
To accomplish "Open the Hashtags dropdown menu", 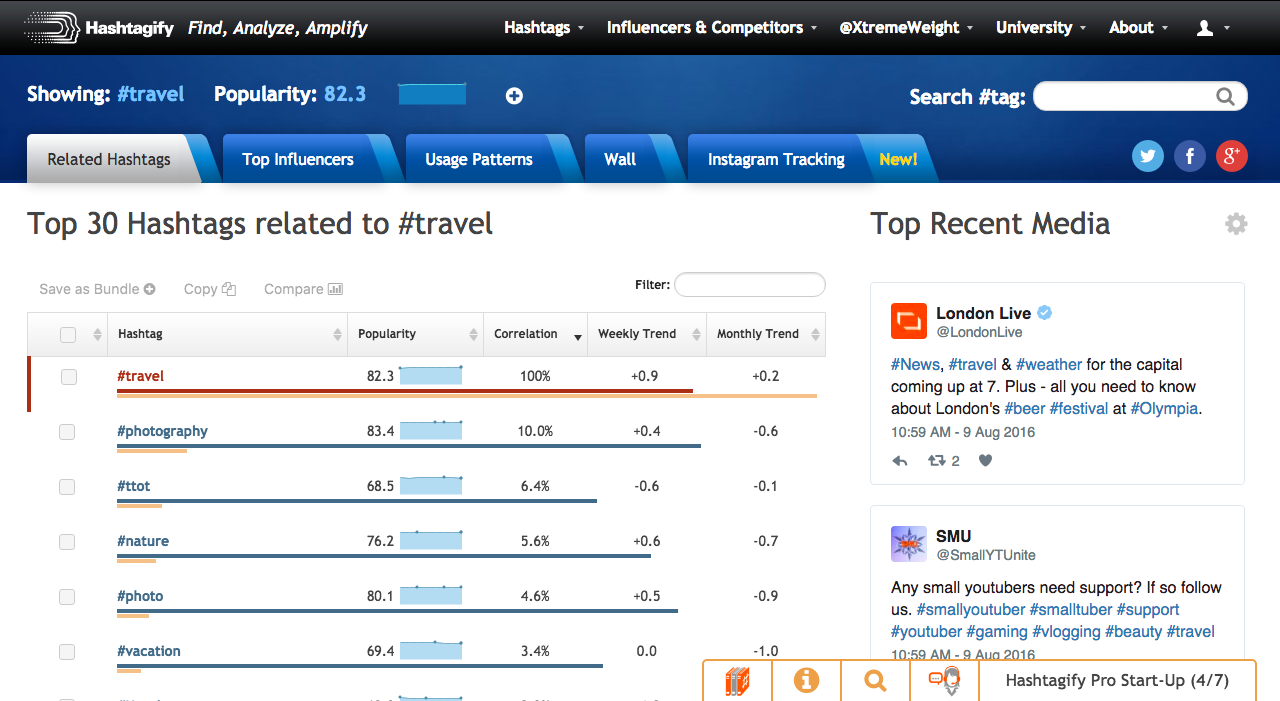I will coord(544,28).
